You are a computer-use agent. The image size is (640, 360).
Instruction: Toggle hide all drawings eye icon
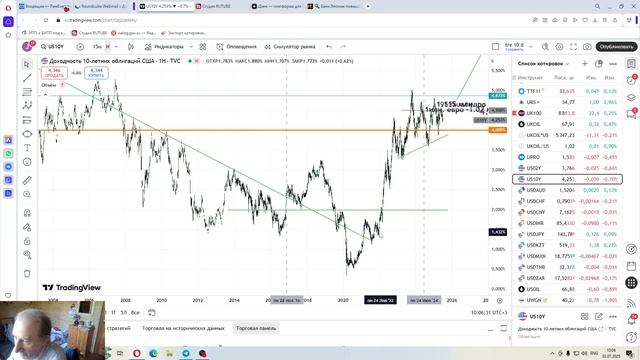tap(27, 255)
